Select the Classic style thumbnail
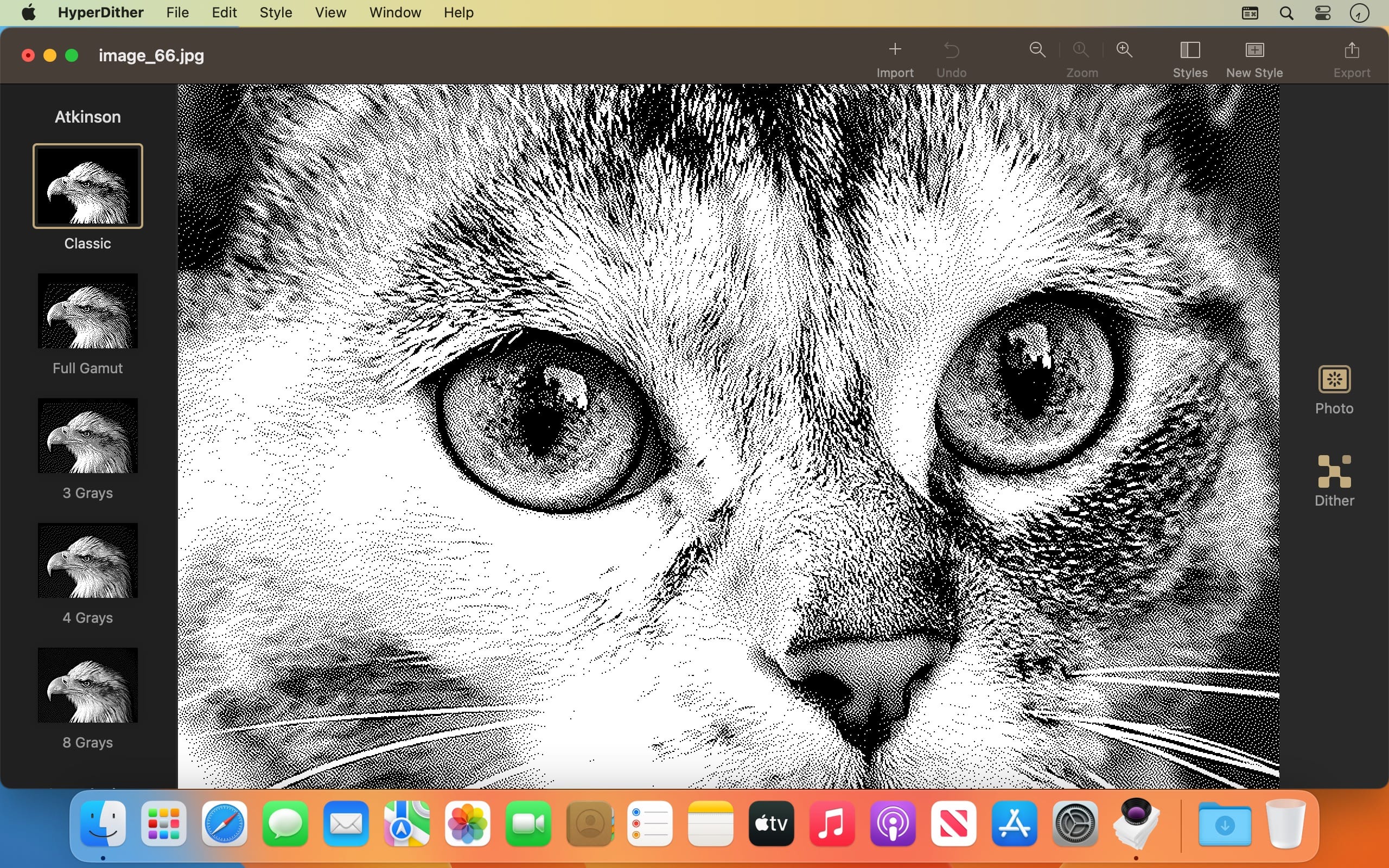The image size is (1389, 868). 88,186
